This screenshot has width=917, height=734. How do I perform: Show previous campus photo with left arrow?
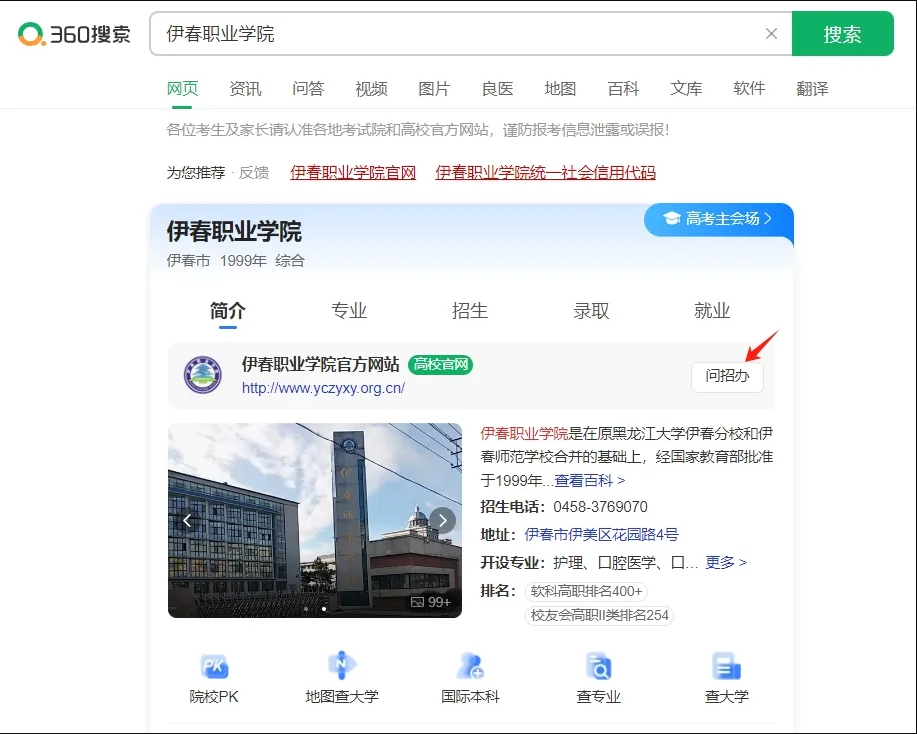[x=187, y=520]
